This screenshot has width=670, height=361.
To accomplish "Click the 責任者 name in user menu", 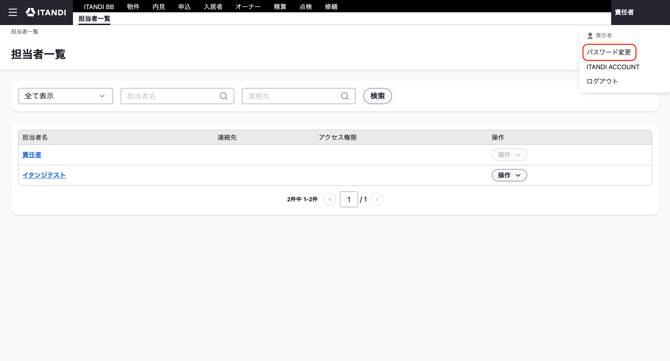I will pyautogui.click(x=603, y=35).
